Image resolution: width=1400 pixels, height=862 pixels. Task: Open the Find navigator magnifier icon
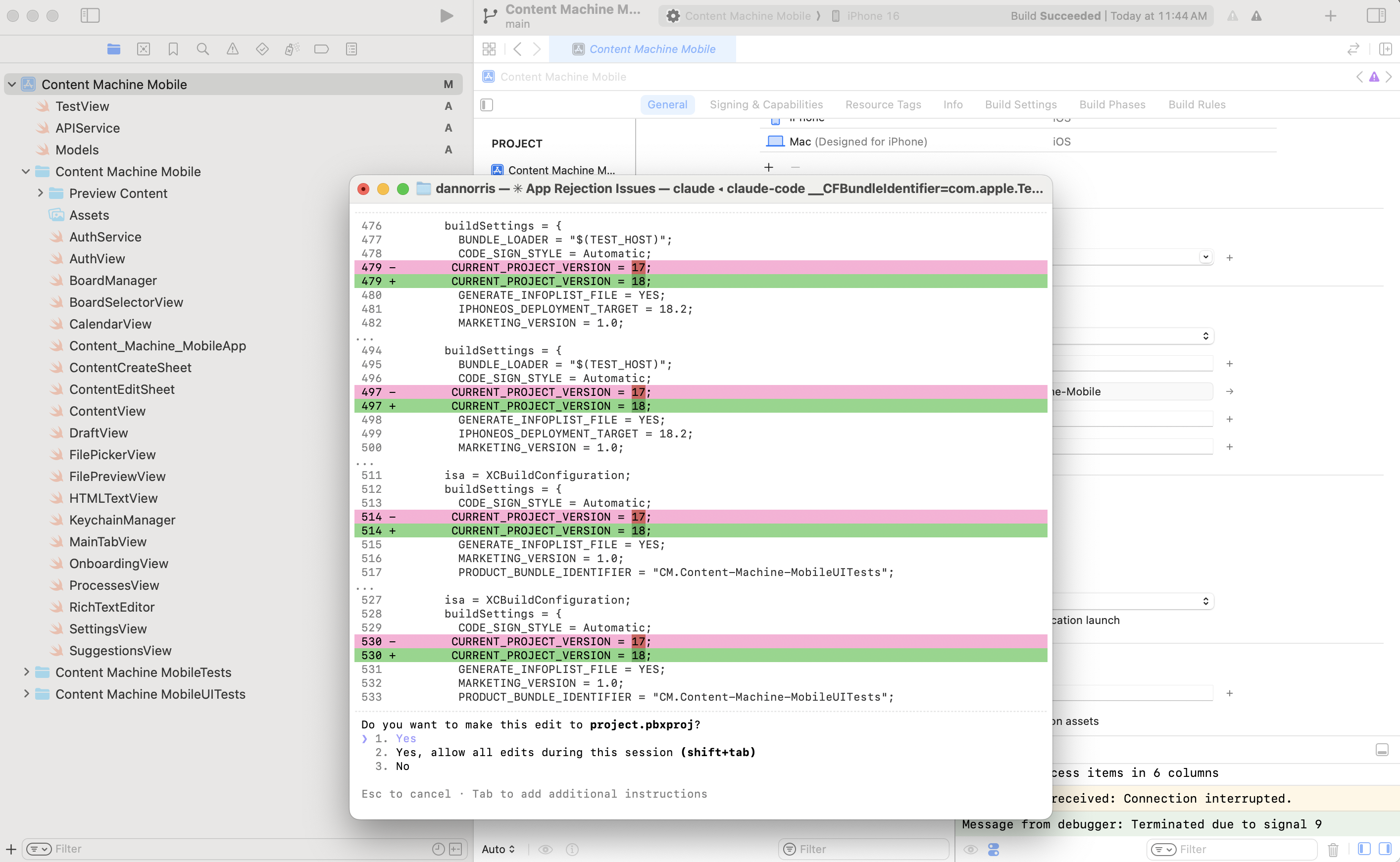click(x=202, y=49)
